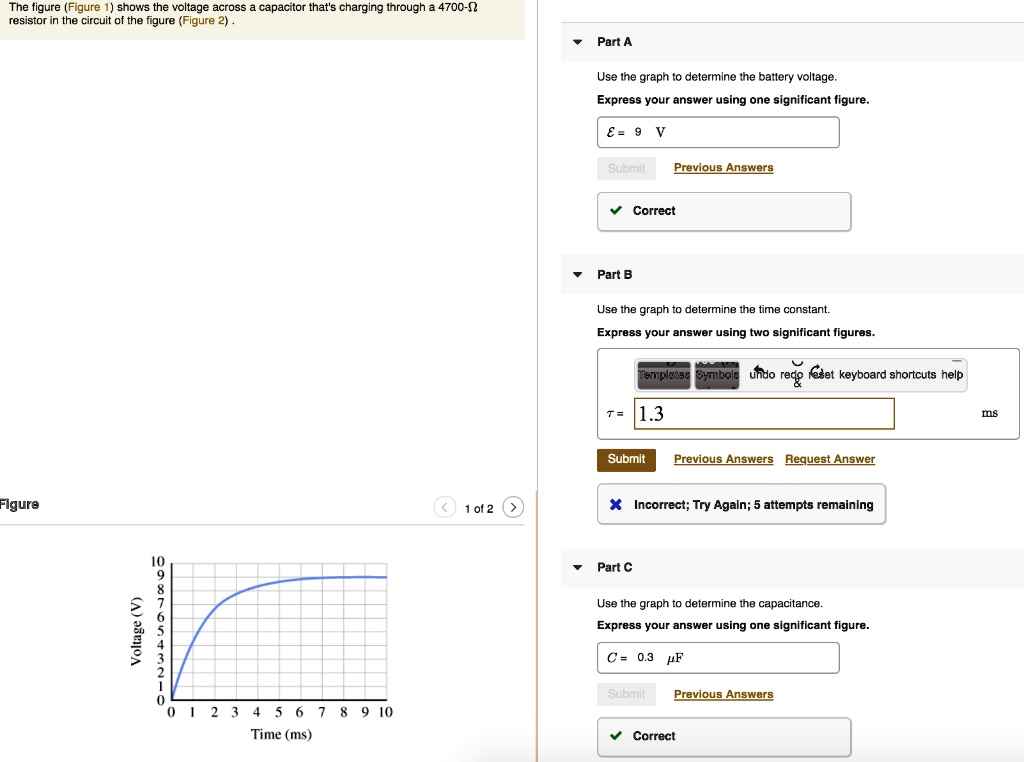Open the Figure 1 link in problem text
Image resolution: width=1024 pixels, height=762 pixels.
(x=88, y=7)
